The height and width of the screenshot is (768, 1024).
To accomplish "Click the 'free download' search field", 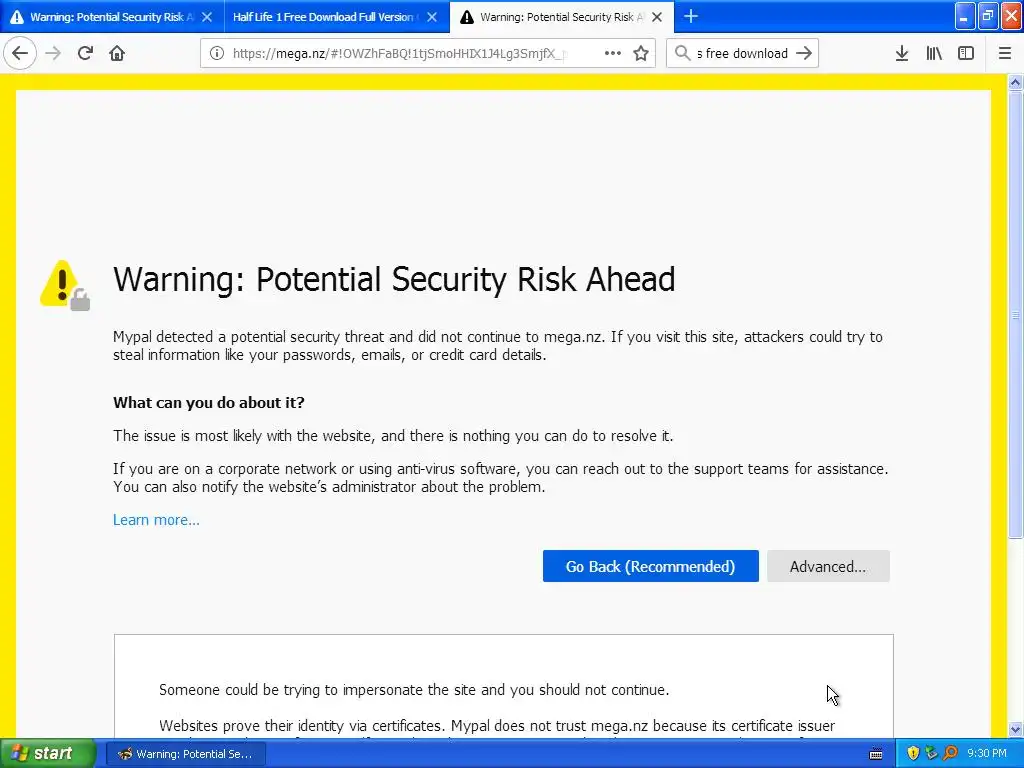I will click(742, 54).
